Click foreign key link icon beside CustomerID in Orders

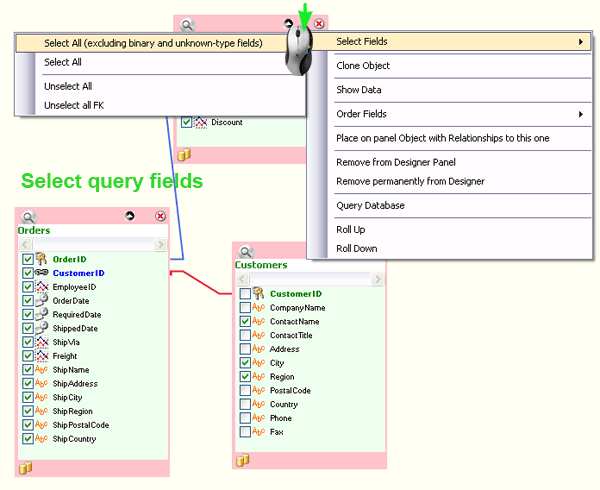[x=41, y=272]
